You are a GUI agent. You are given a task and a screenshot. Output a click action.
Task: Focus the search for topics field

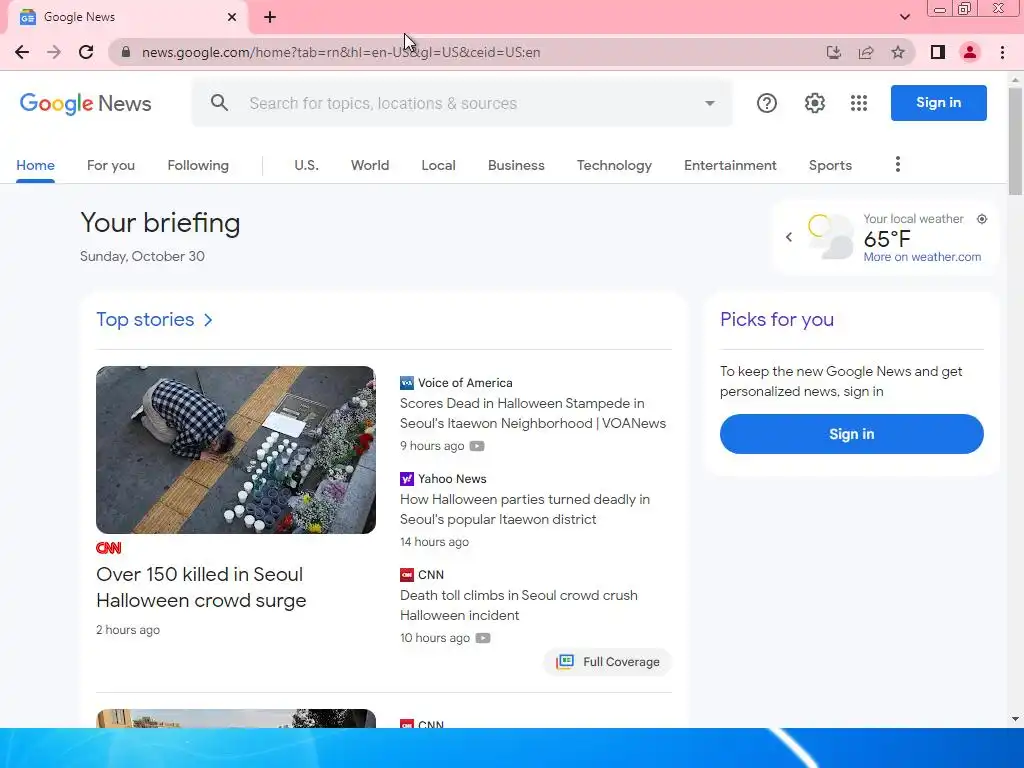[x=464, y=103]
